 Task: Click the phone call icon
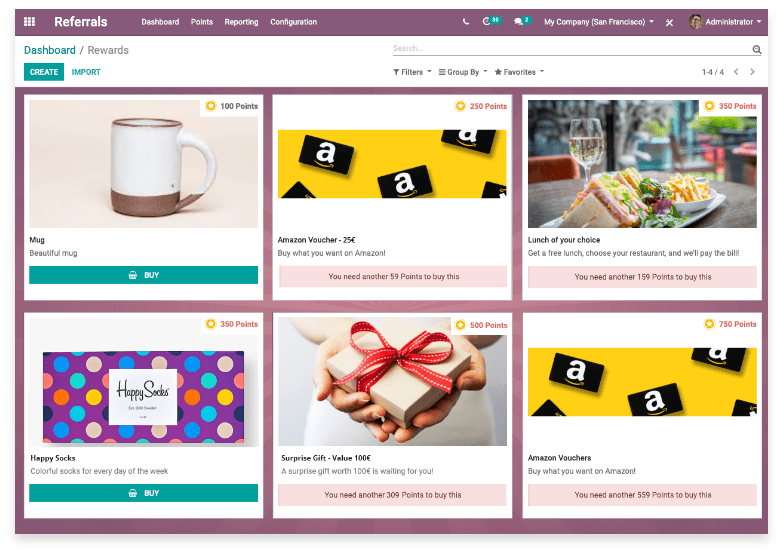[x=465, y=21]
